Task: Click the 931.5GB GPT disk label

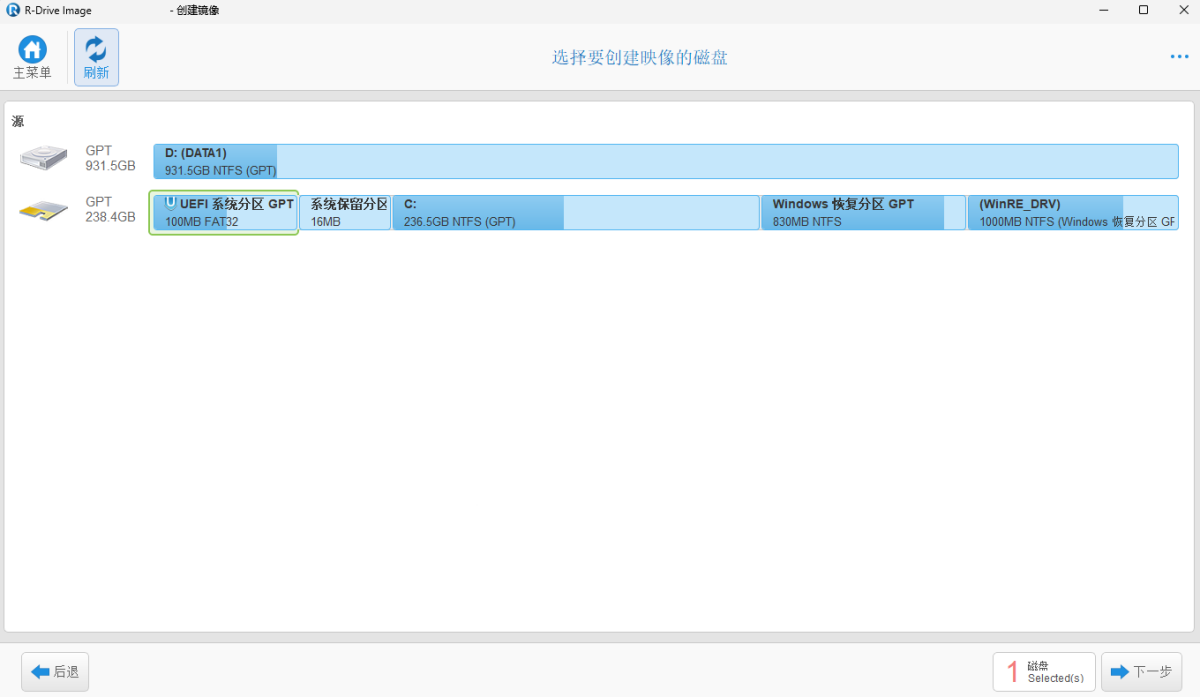Action: [x=110, y=158]
